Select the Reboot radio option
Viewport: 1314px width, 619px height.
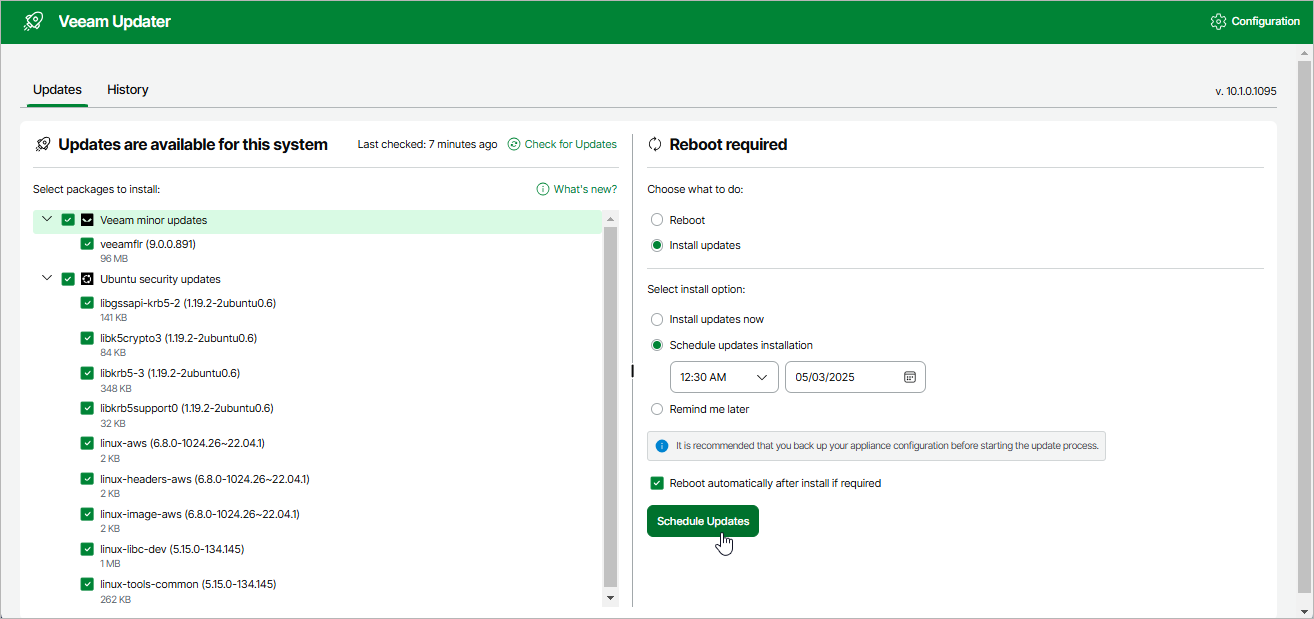[x=657, y=220]
